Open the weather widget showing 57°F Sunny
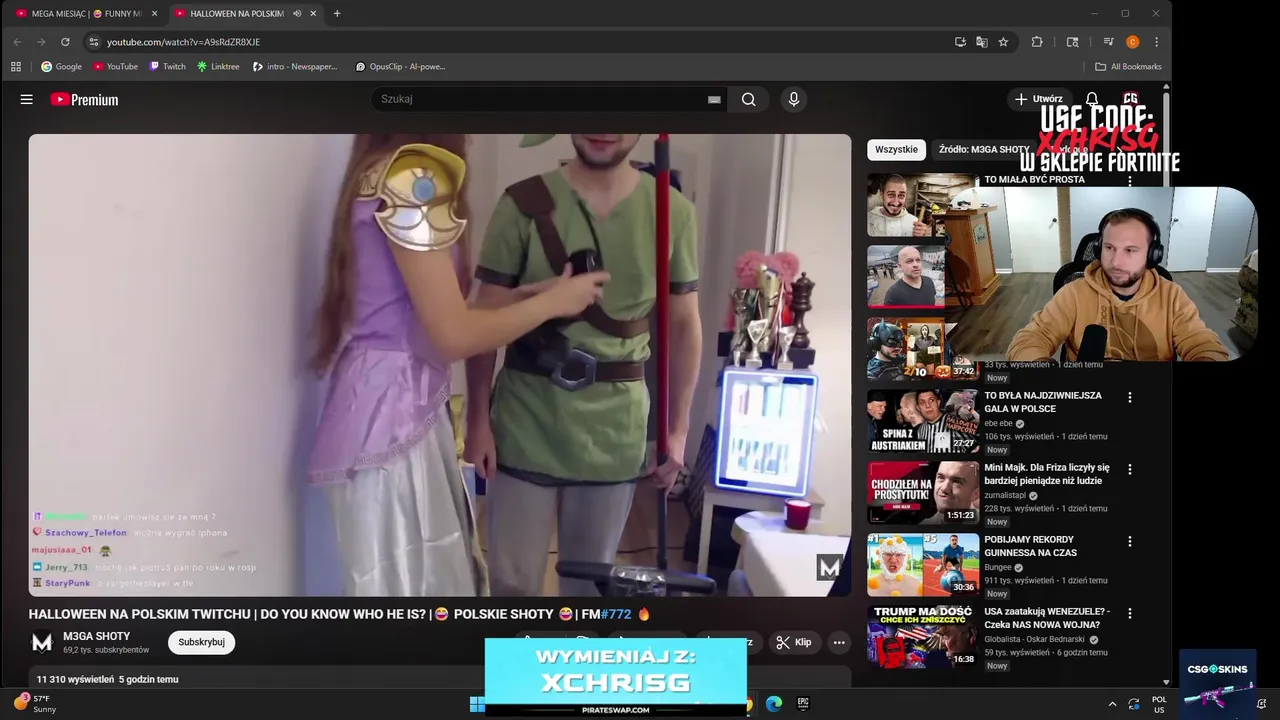1280x720 pixels. 36,703
